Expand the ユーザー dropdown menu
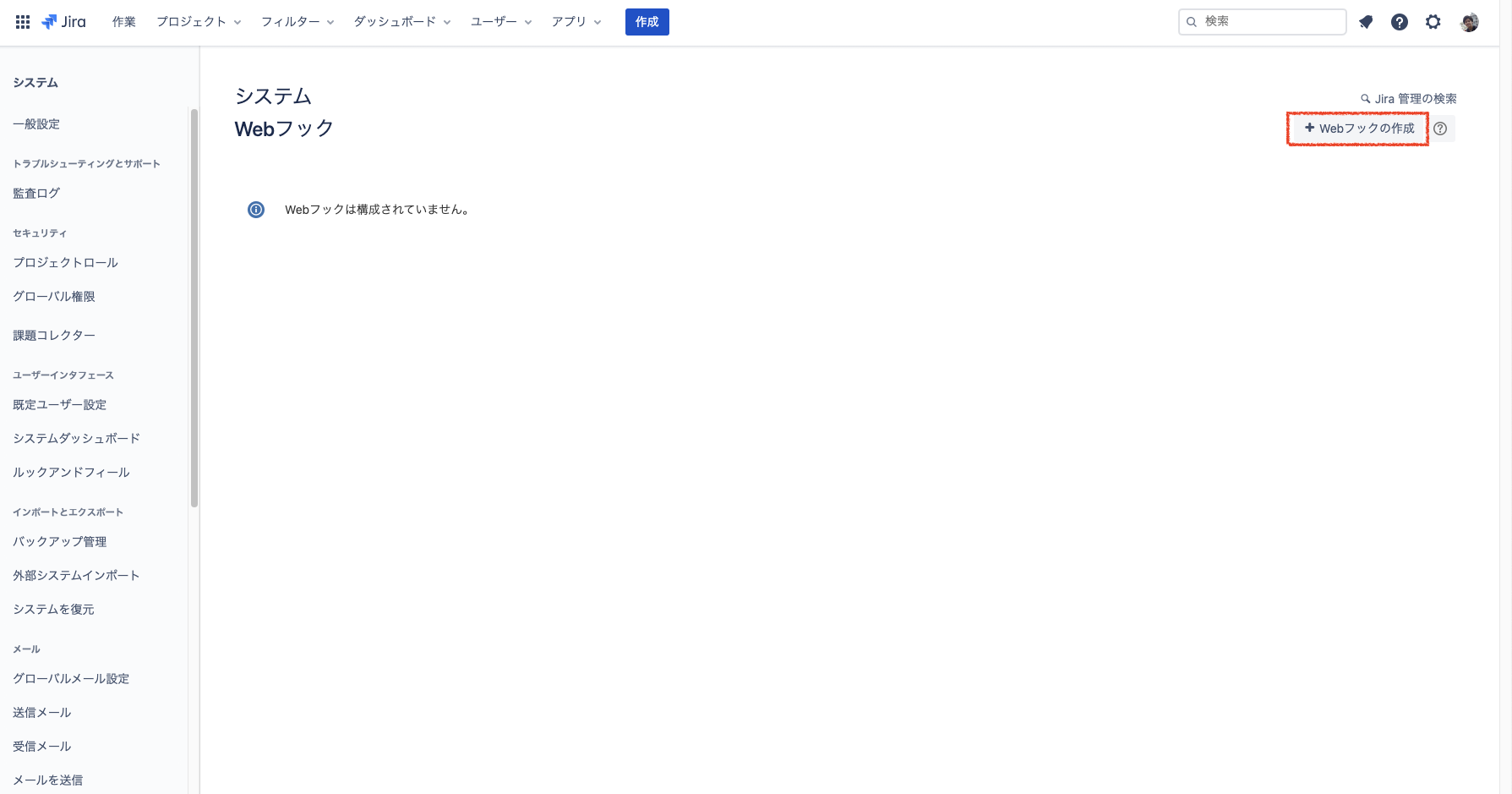Screen dimensions: 1512x794 [501, 22]
